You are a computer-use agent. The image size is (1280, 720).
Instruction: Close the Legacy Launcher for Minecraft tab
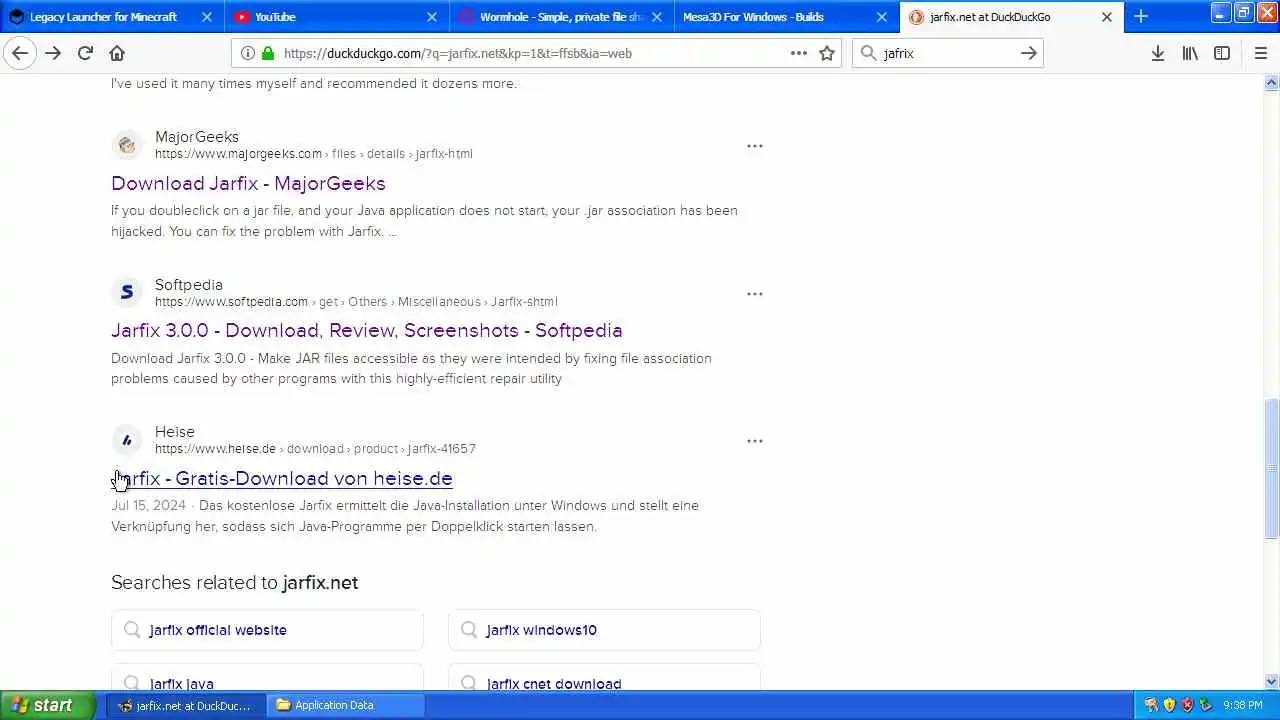[x=207, y=17]
